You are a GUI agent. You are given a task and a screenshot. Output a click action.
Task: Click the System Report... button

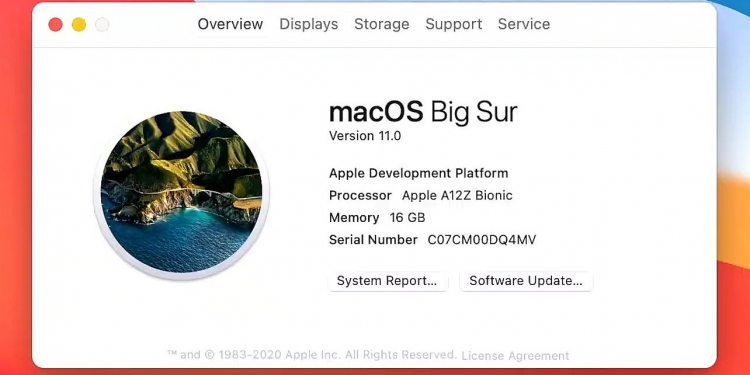click(x=387, y=281)
